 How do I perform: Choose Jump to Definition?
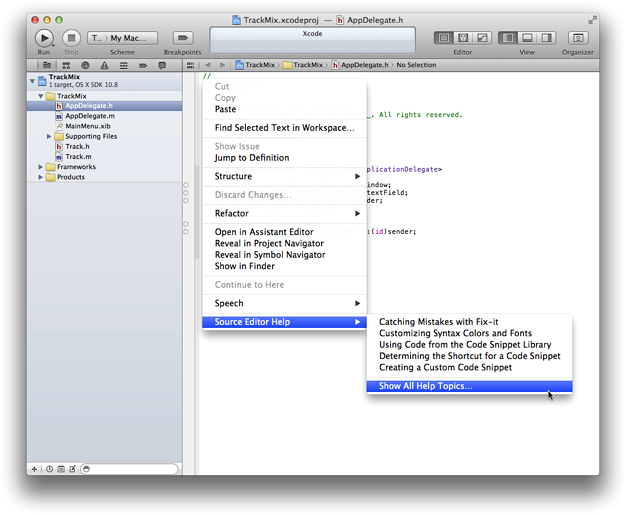284,158
